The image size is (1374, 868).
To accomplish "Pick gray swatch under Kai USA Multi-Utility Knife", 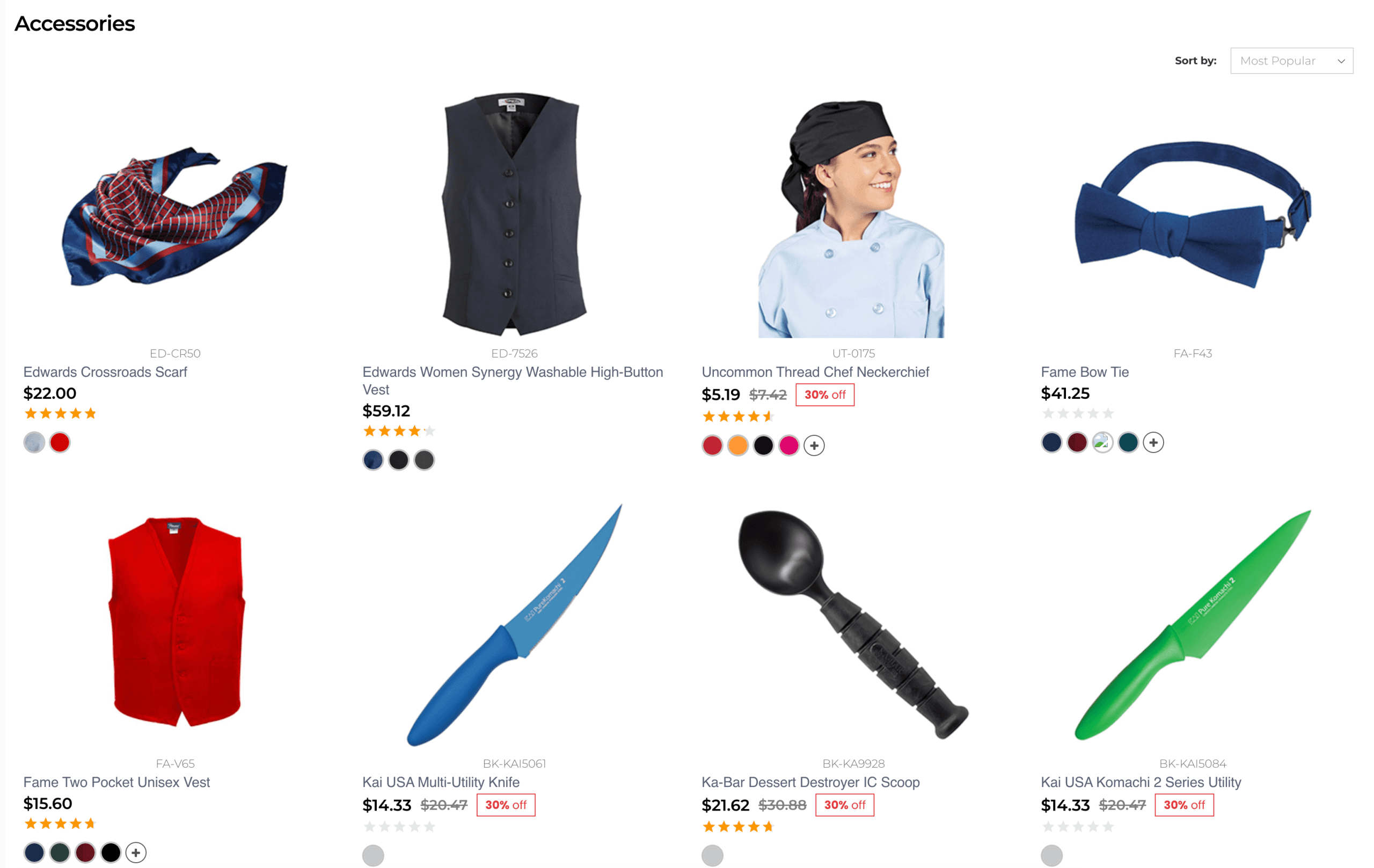I will tap(373, 856).
